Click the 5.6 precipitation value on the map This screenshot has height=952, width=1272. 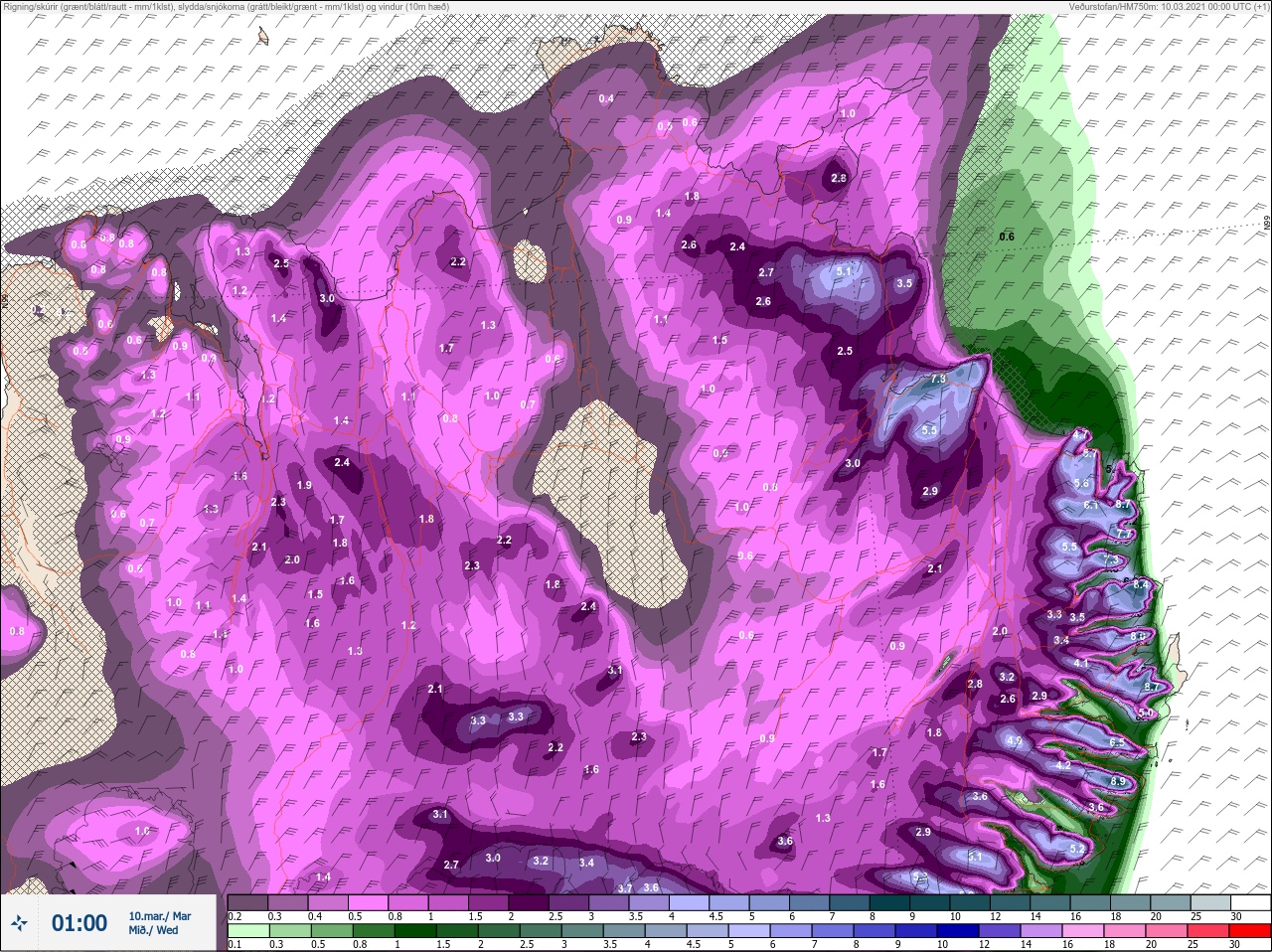[x=1082, y=484]
